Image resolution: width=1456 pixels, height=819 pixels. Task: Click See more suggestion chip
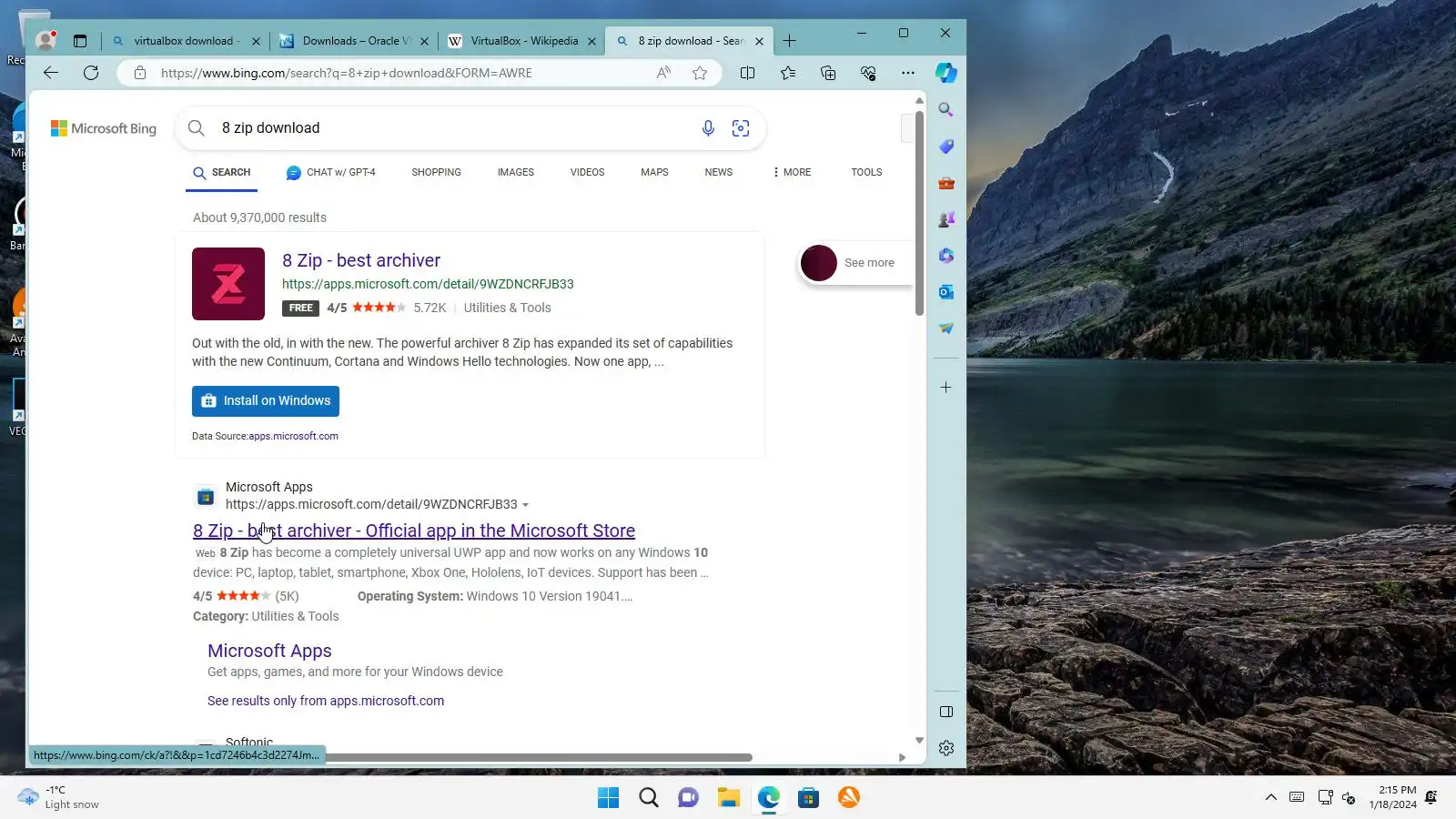pyautogui.click(x=855, y=263)
